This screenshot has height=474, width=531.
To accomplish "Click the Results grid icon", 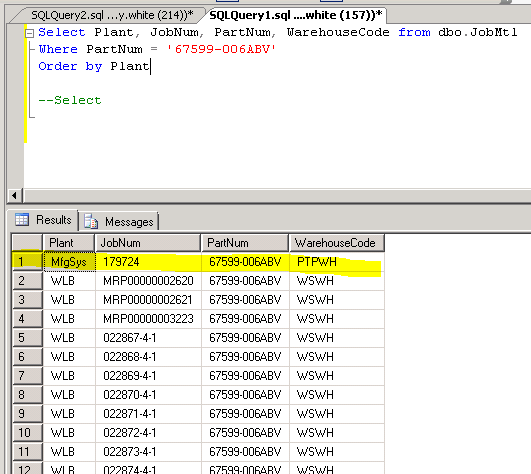I will click(22, 220).
